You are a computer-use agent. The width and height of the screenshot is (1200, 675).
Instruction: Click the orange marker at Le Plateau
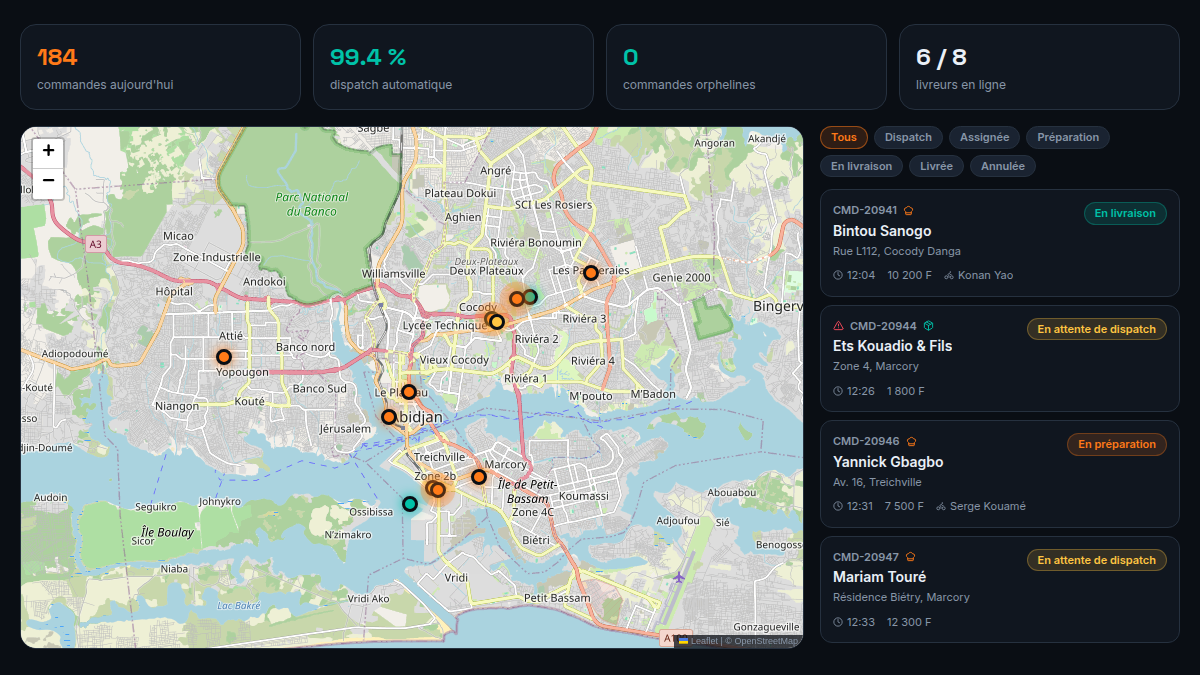click(x=409, y=391)
